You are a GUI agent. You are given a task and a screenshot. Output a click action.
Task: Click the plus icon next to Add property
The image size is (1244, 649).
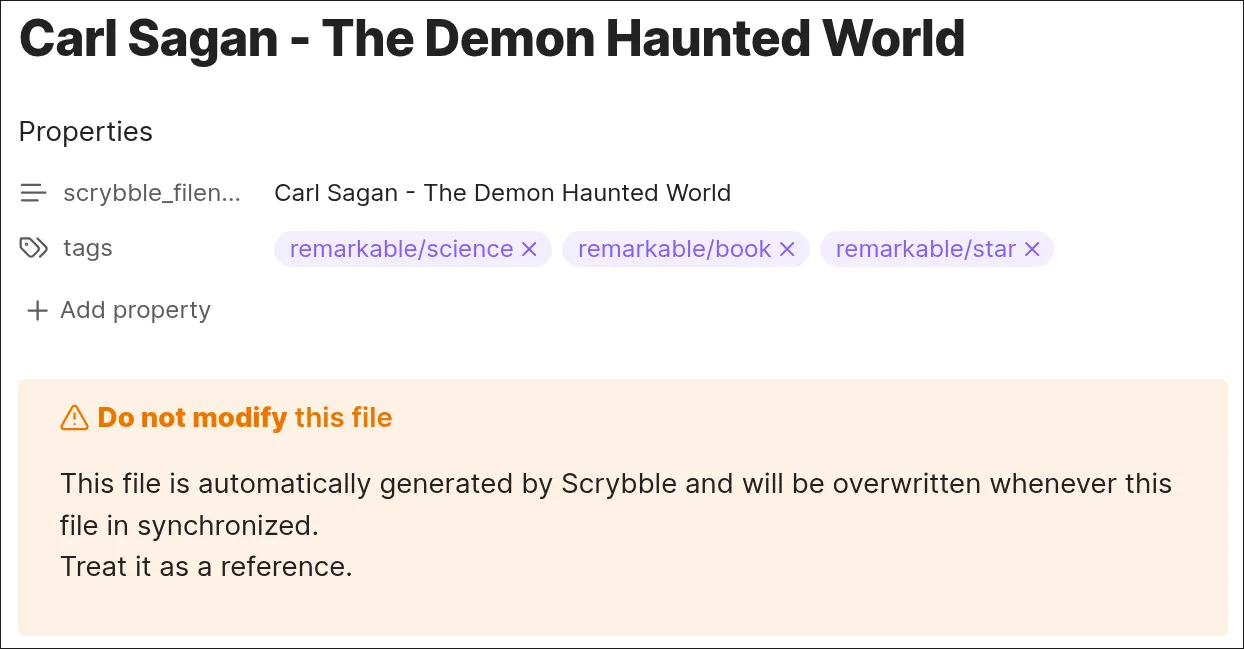[x=36, y=310]
